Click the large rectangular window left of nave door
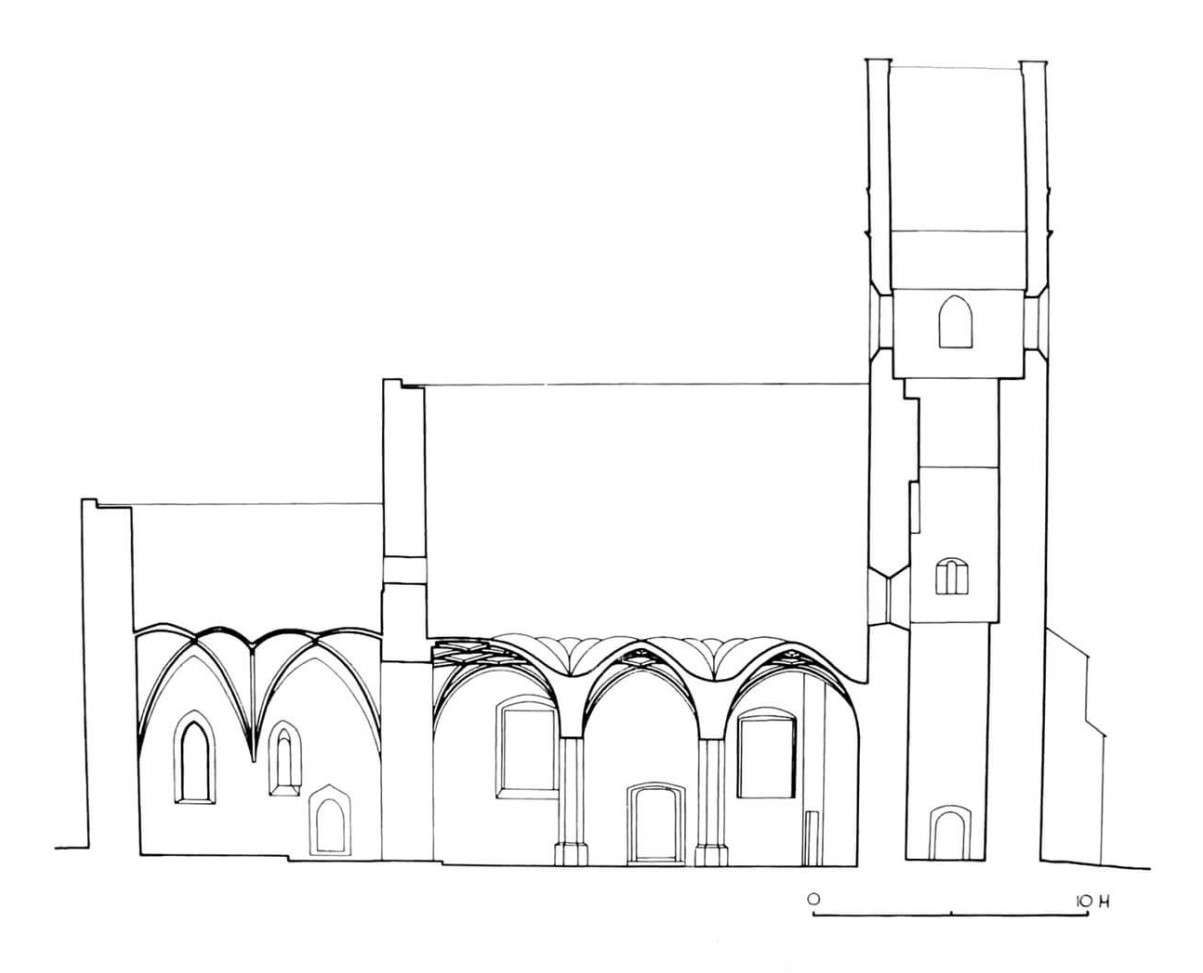Viewport: 1203px width, 973px height. point(528,748)
